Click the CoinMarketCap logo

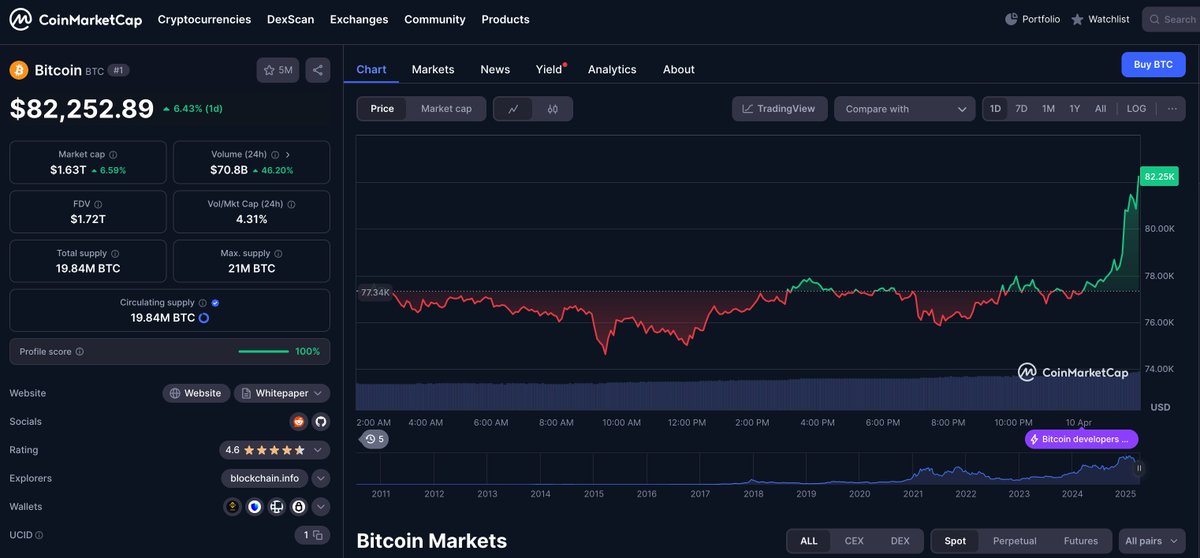click(76, 19)
